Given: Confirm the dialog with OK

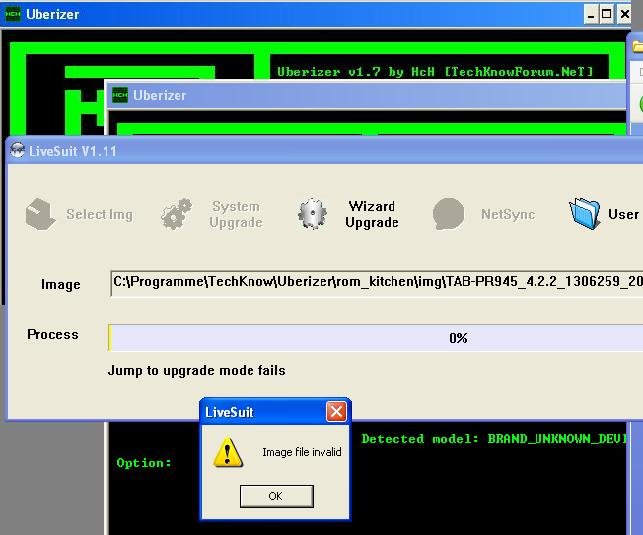Looking at the screenshot, I should click(x=277, y=496).
